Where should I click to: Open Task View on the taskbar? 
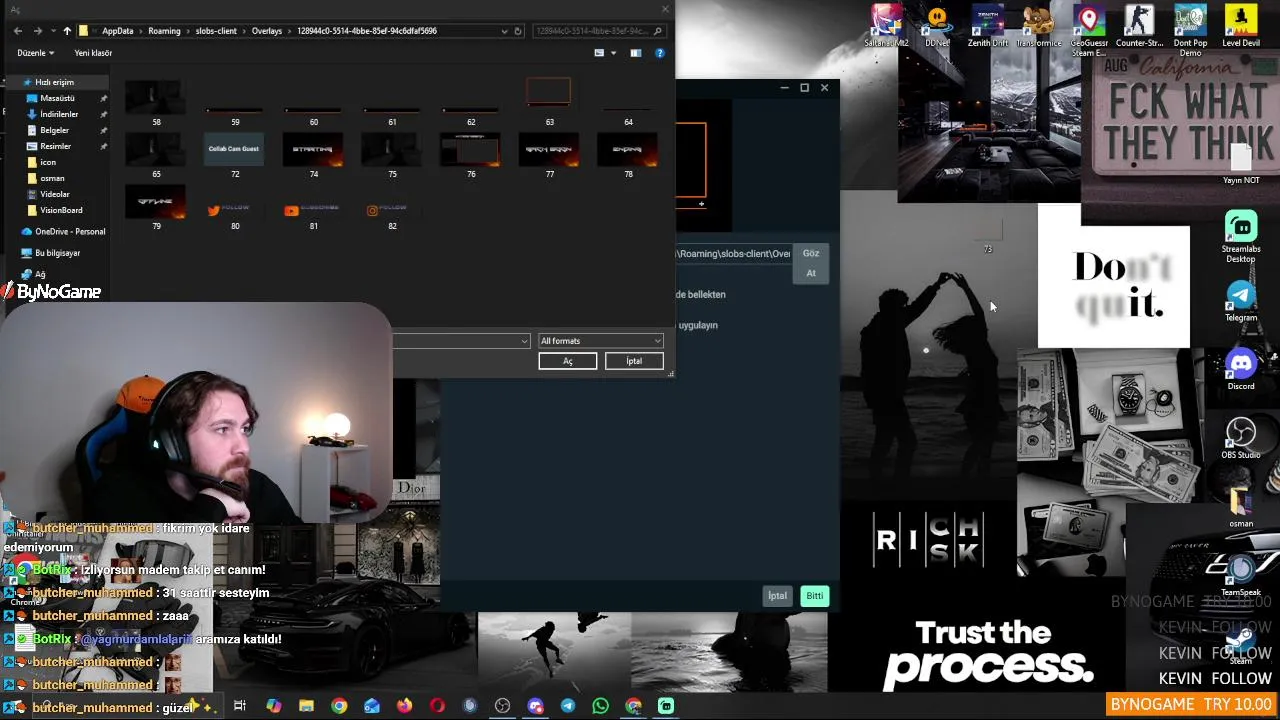pos(240,706)
